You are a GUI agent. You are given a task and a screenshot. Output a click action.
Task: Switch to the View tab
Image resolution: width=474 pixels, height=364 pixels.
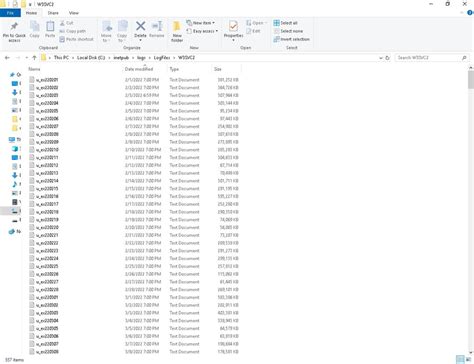tap(74, 13)
